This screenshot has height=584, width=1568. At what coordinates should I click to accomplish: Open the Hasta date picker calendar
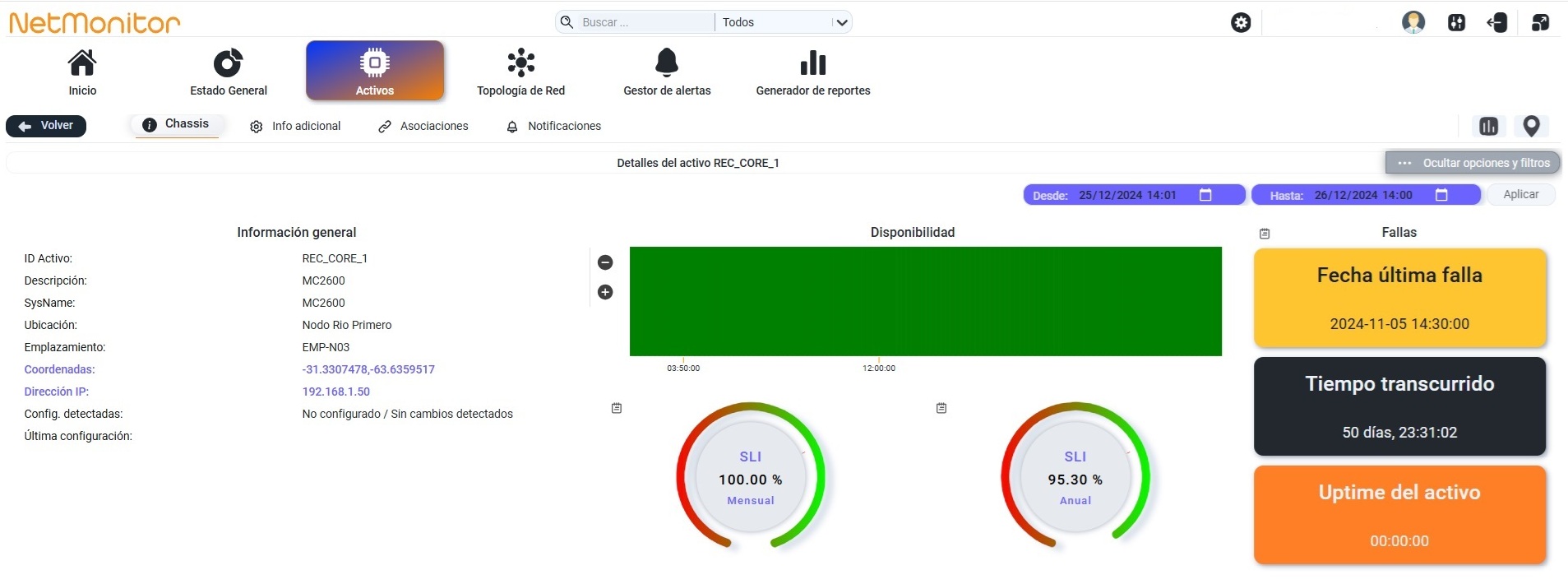point(1441,195)
